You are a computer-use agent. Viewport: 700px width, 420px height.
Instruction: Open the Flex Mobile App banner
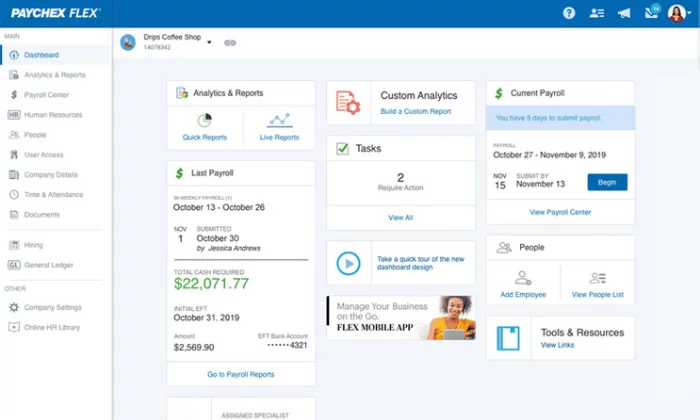(401, 318)
